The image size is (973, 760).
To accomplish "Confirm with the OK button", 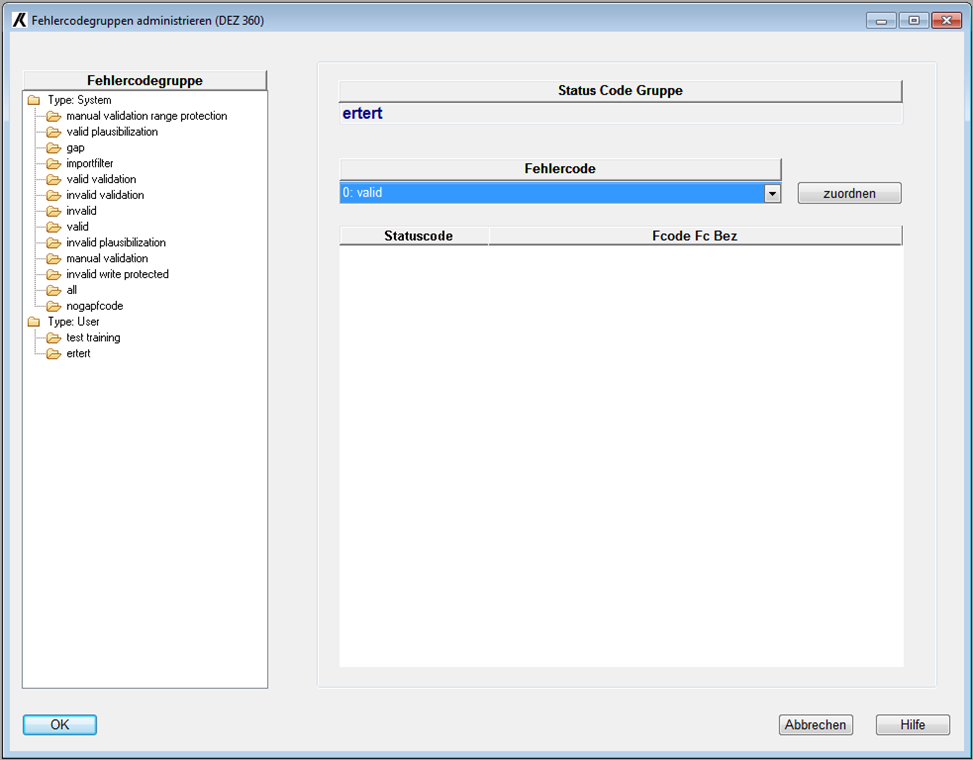I will point(60,725).
